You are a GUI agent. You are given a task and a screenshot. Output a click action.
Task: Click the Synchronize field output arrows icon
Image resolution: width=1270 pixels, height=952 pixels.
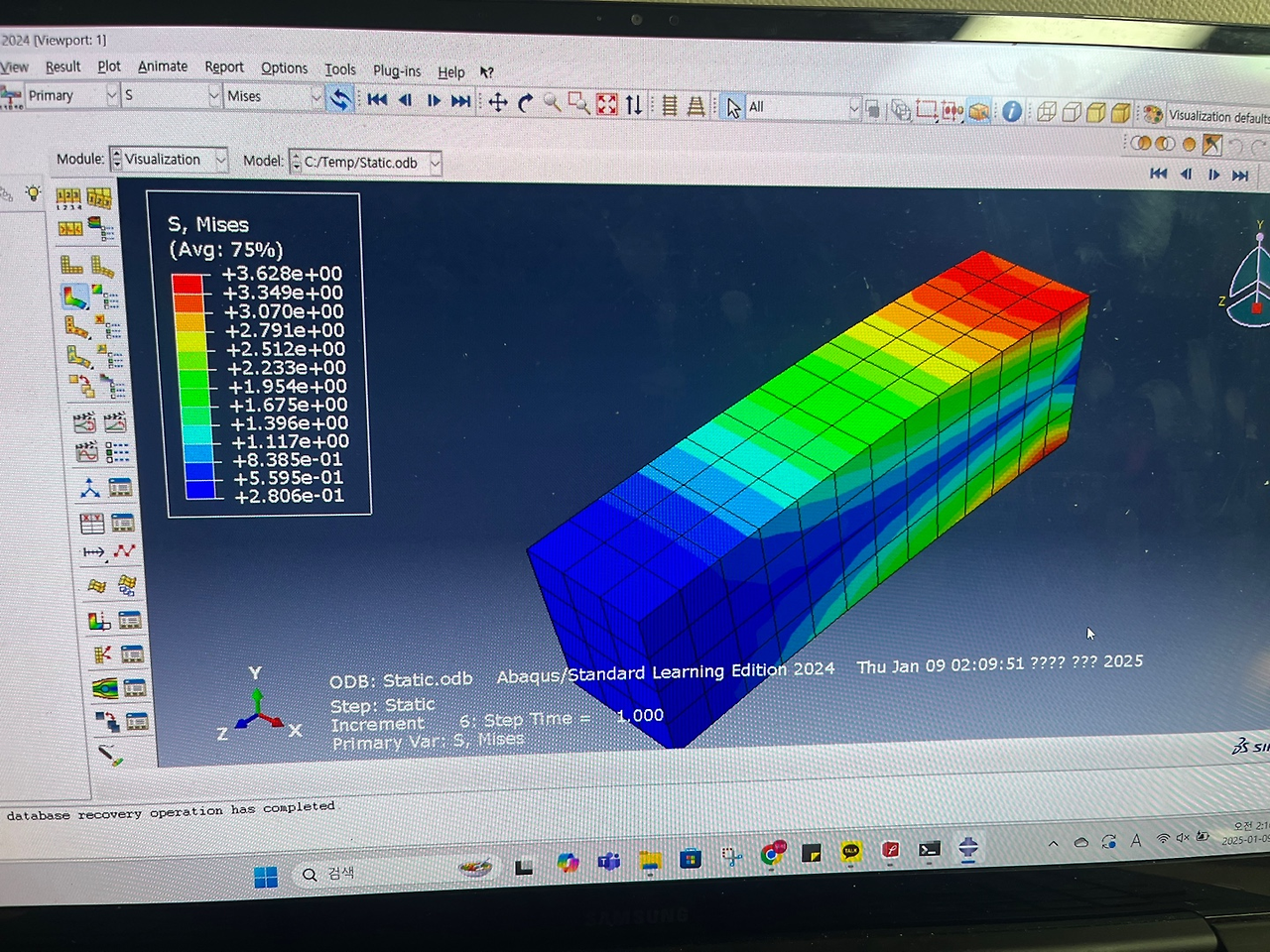tap(339, 99)
